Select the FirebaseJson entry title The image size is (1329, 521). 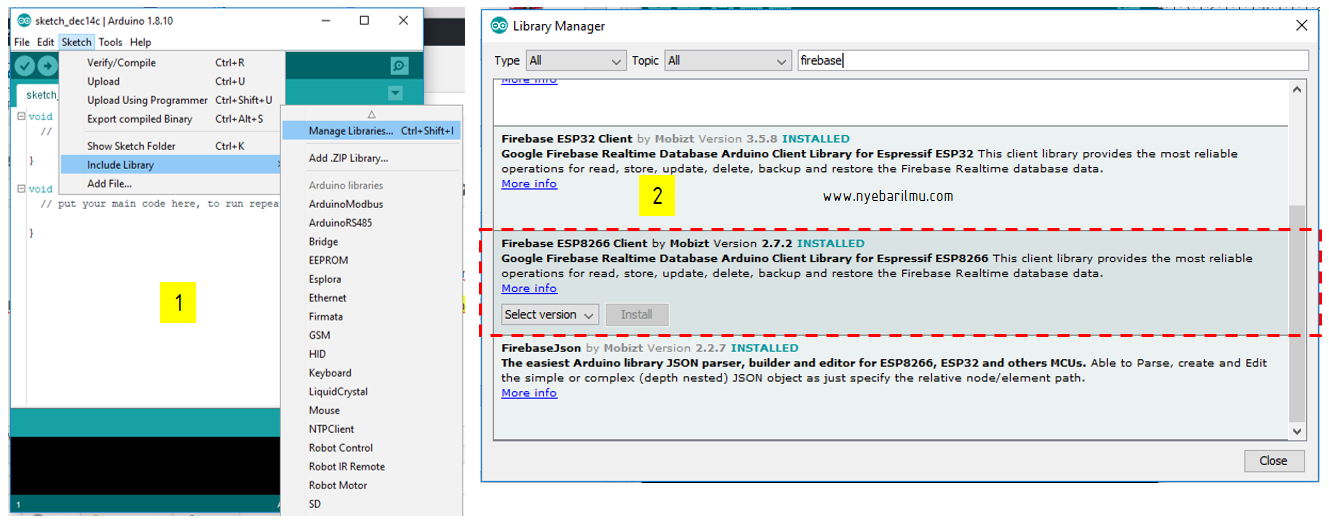541,348
